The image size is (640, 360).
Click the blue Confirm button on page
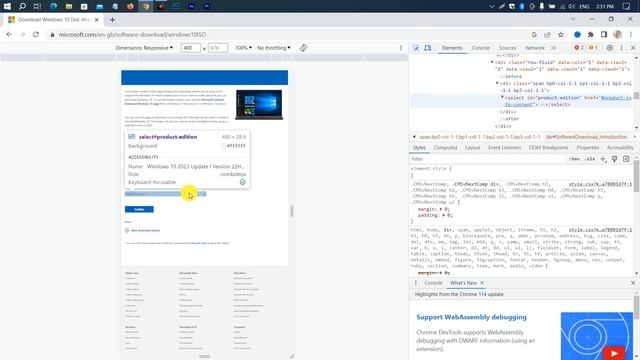139,209
